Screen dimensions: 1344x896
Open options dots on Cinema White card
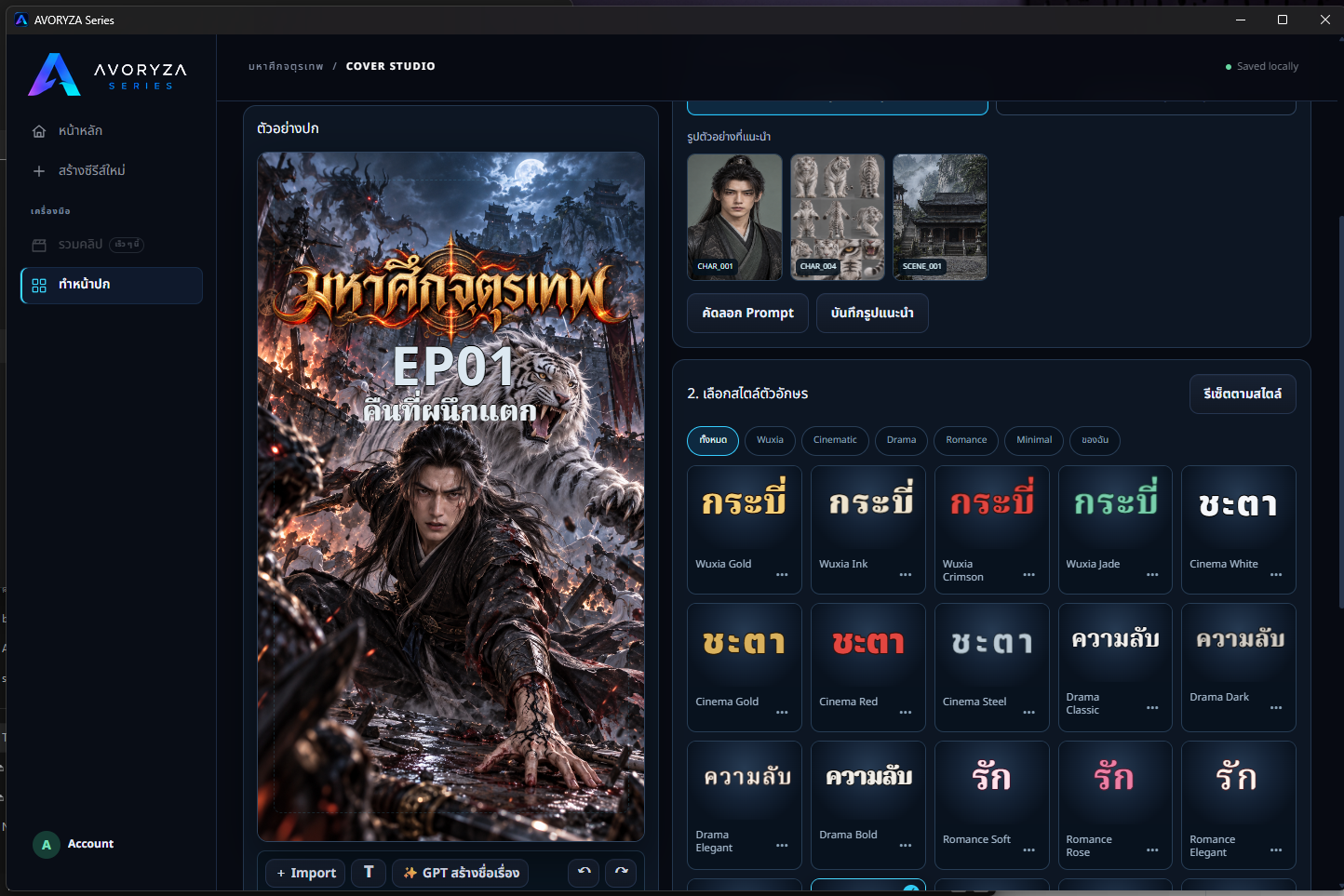tap(1276, 575)
